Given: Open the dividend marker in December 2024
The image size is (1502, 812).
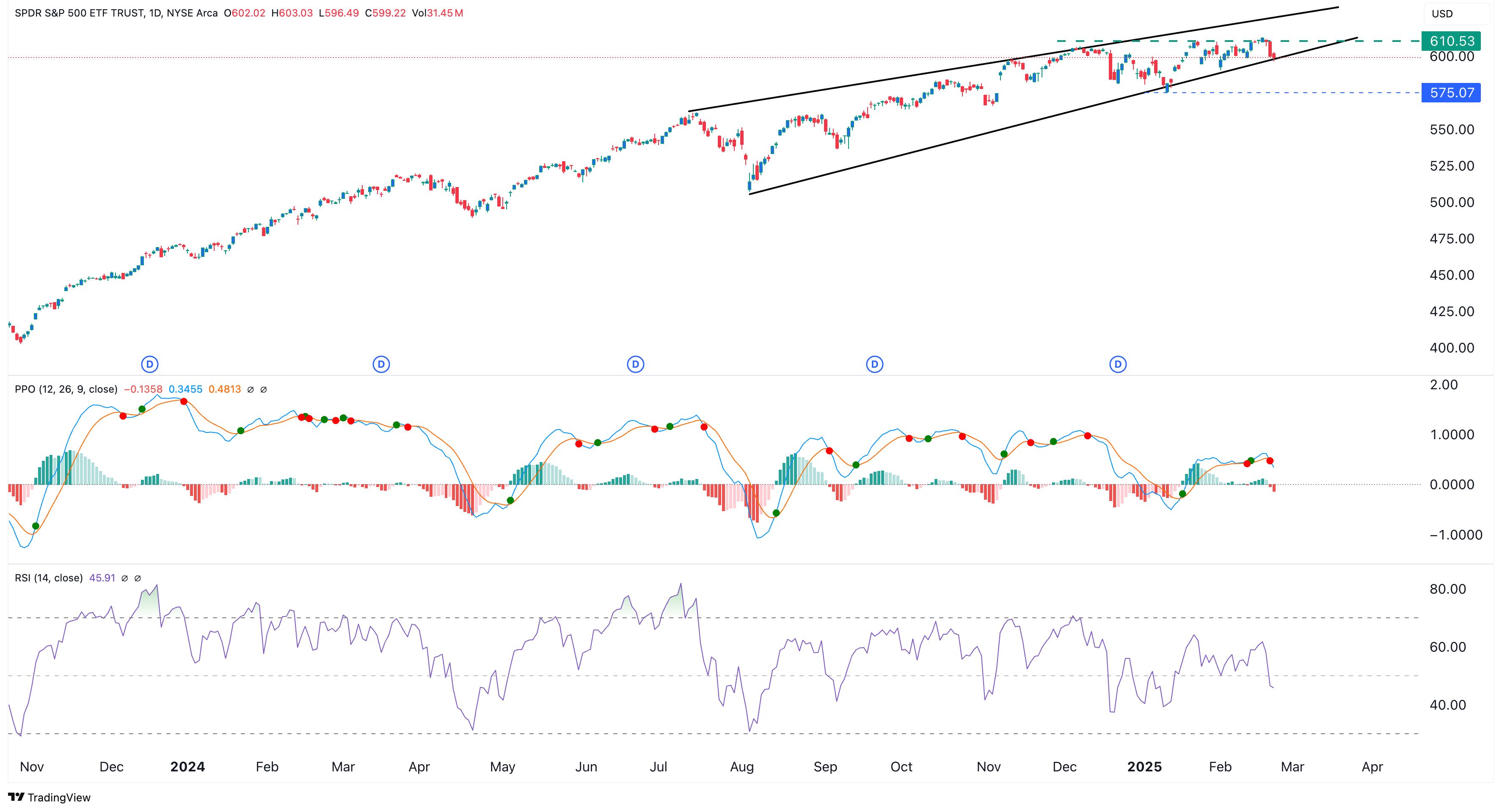Looking at the screenshot, I should tap(1118, 364).
